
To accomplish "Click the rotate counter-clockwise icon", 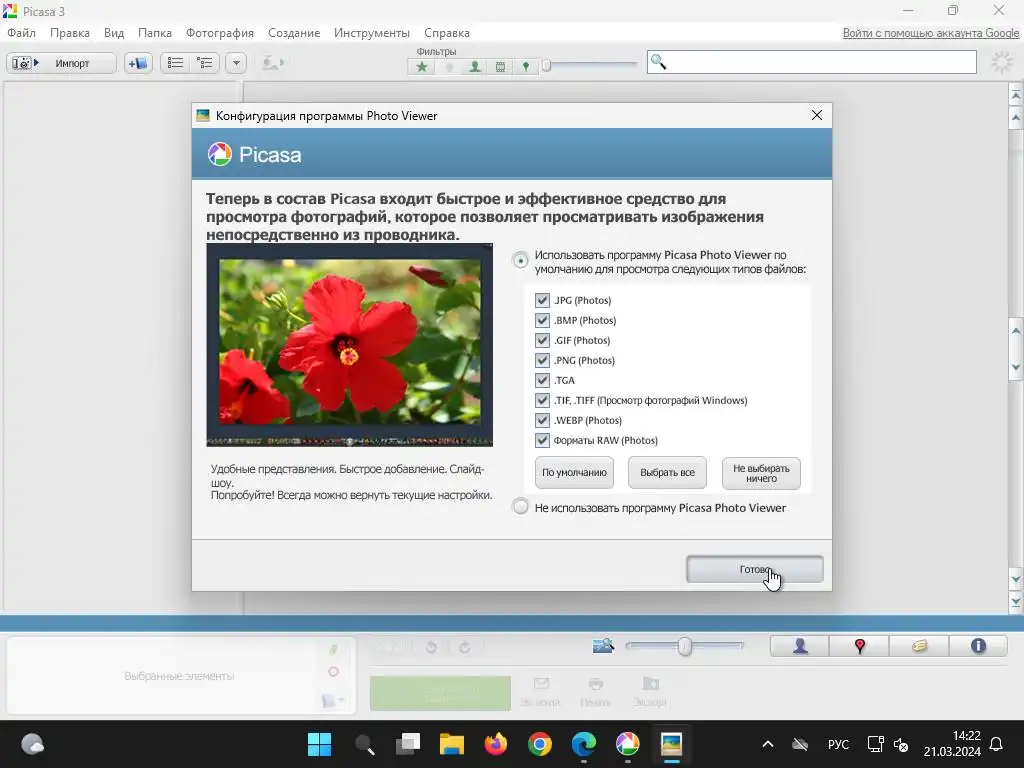I will coord(432,647).
